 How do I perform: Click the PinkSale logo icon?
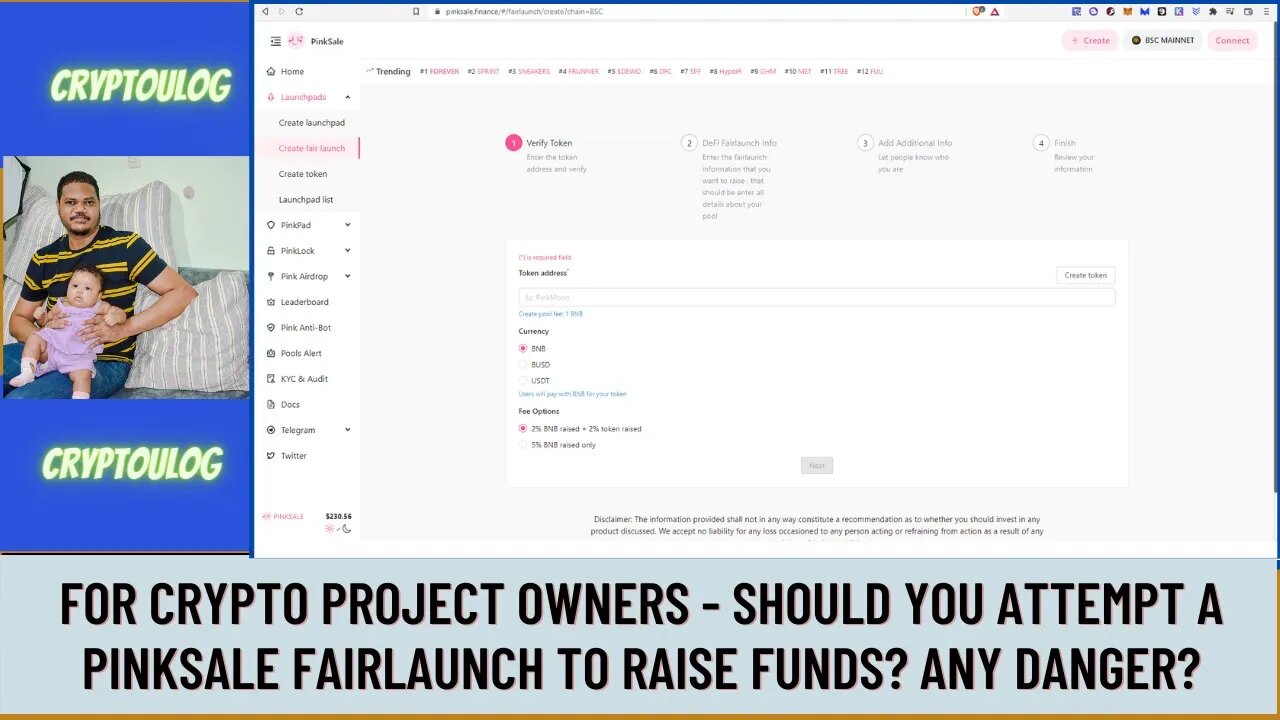(x=296, y=41)
